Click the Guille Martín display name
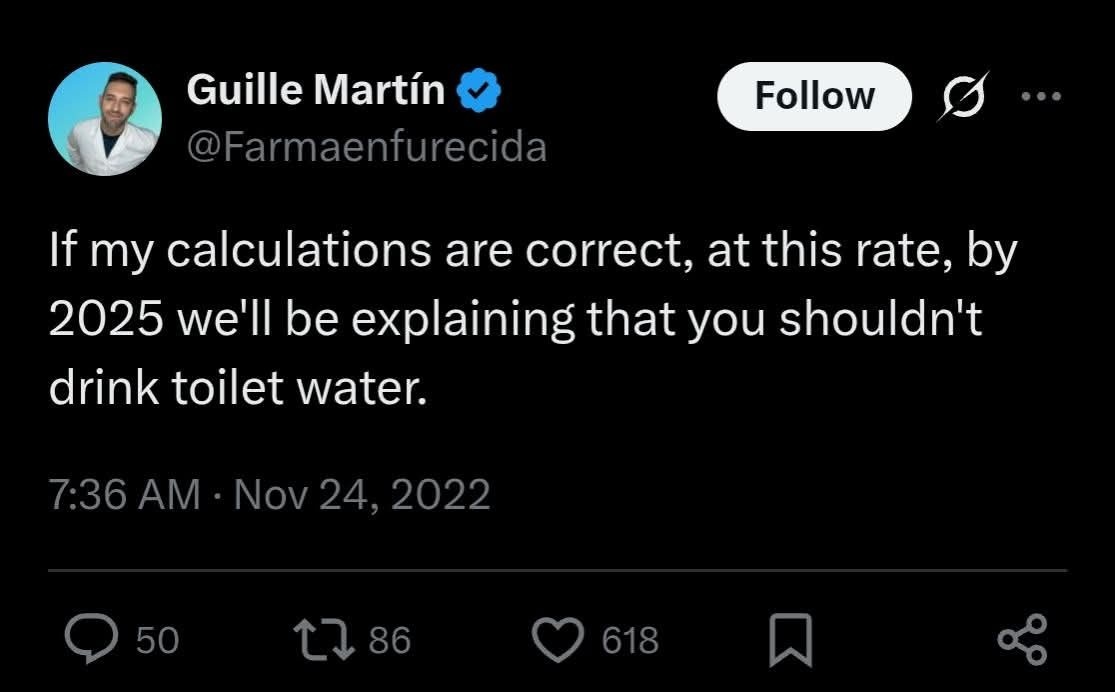The image size is (1115, 692). click(x=316, y=92)
